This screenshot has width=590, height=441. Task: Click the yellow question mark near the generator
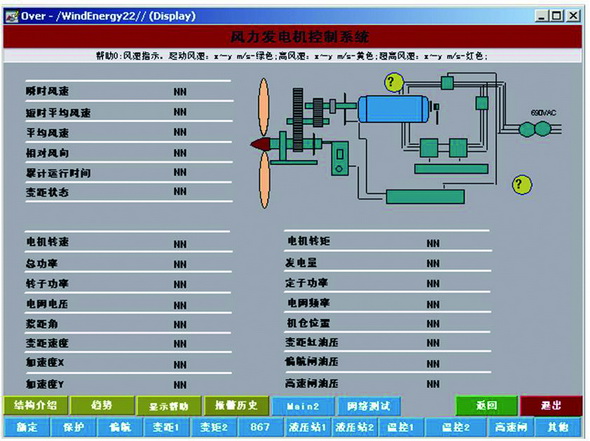point(393,82)
